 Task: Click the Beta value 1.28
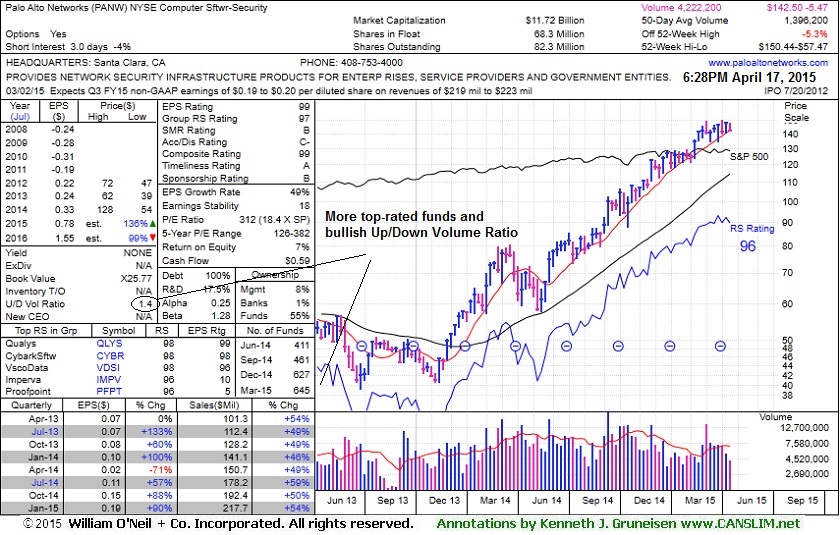pyautogui.click(x=221, y=316)
